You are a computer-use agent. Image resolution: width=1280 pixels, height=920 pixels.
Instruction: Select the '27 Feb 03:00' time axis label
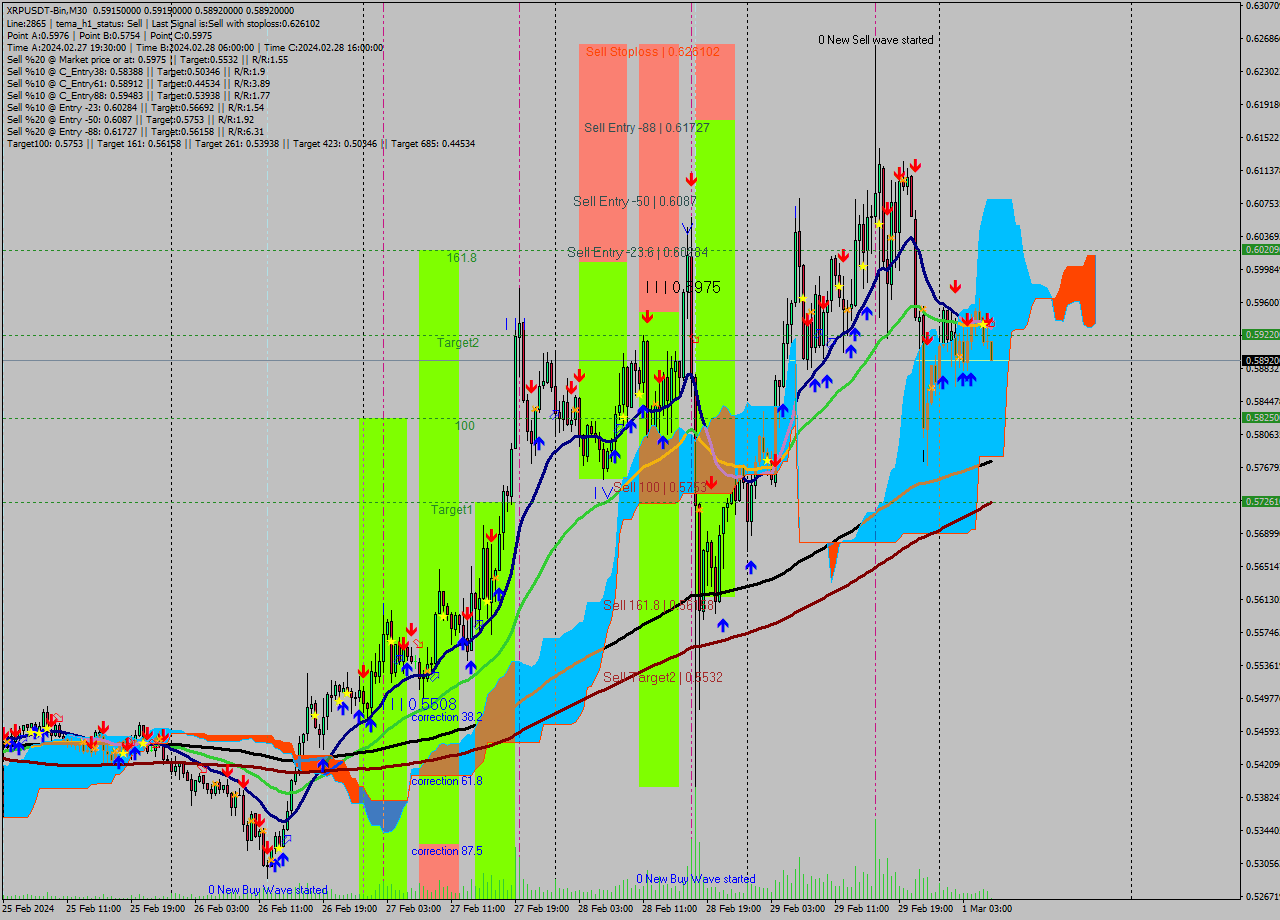(414, 909)
